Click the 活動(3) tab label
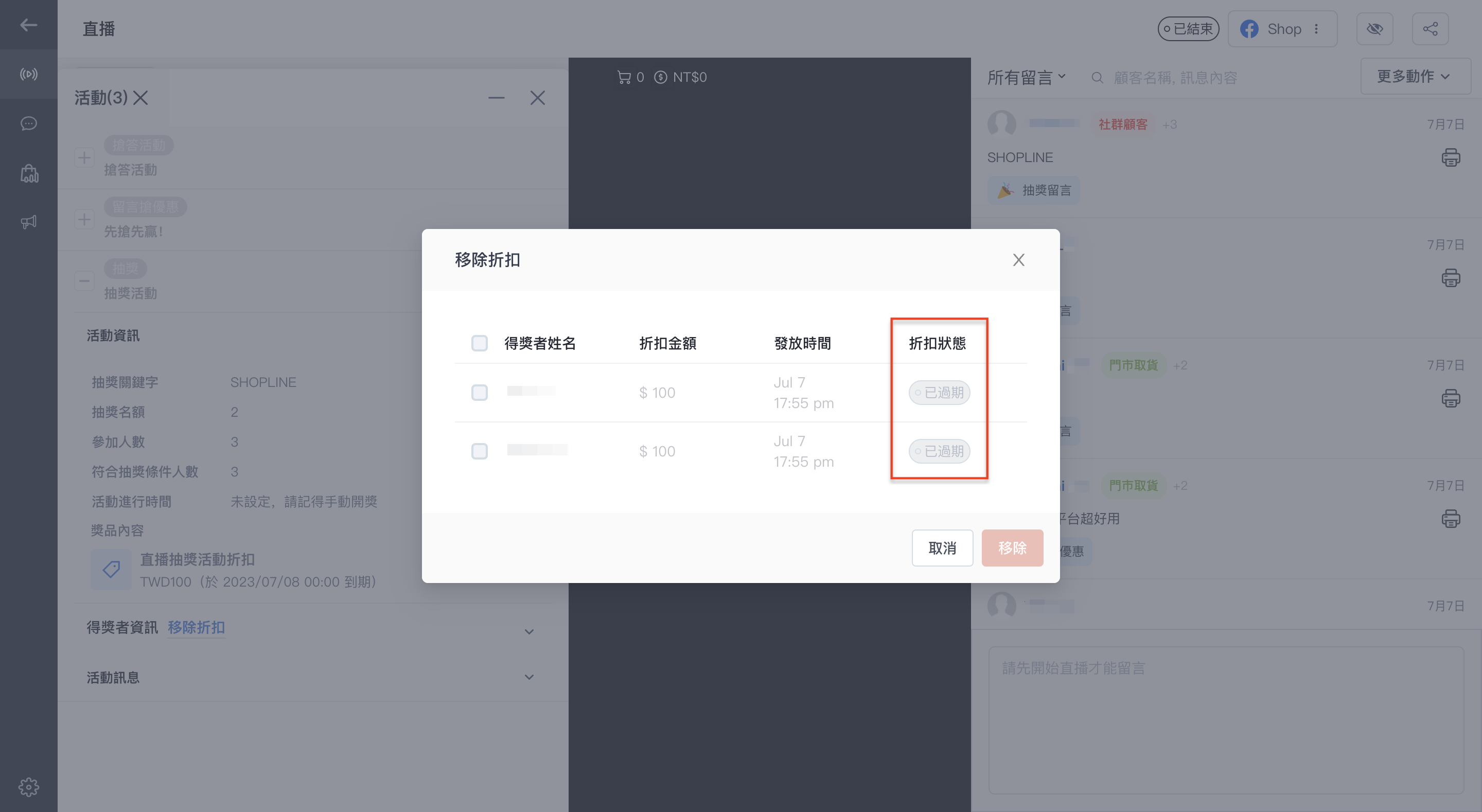The image size is (1482, 812). click(101, 98)
